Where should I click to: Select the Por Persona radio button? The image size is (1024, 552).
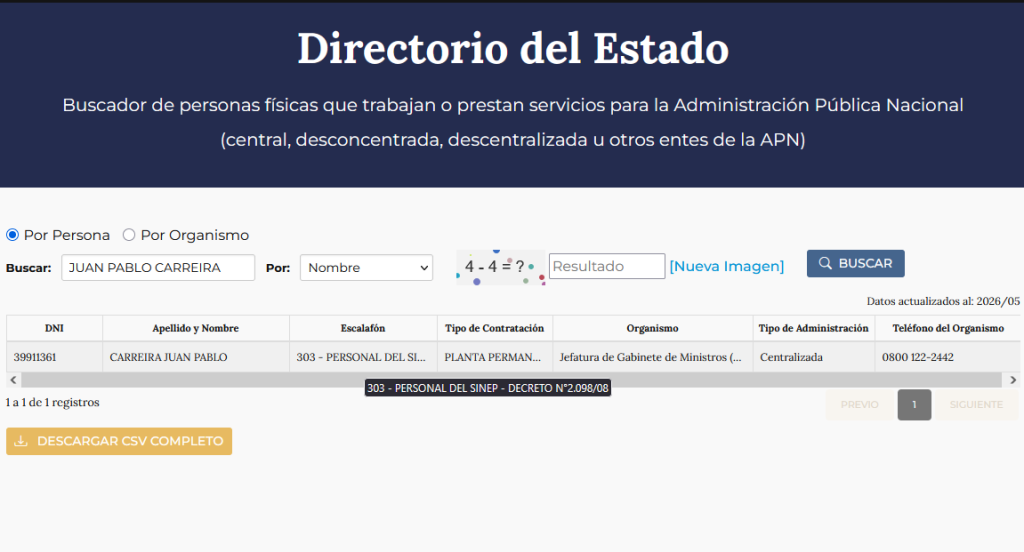pyautogui.click(x=12, y=235)
